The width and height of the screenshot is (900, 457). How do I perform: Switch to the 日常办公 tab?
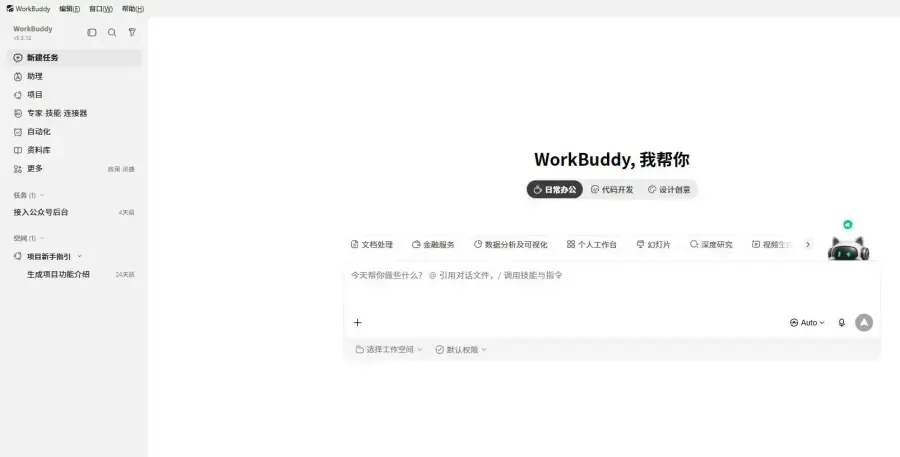[x=555, y=189]
